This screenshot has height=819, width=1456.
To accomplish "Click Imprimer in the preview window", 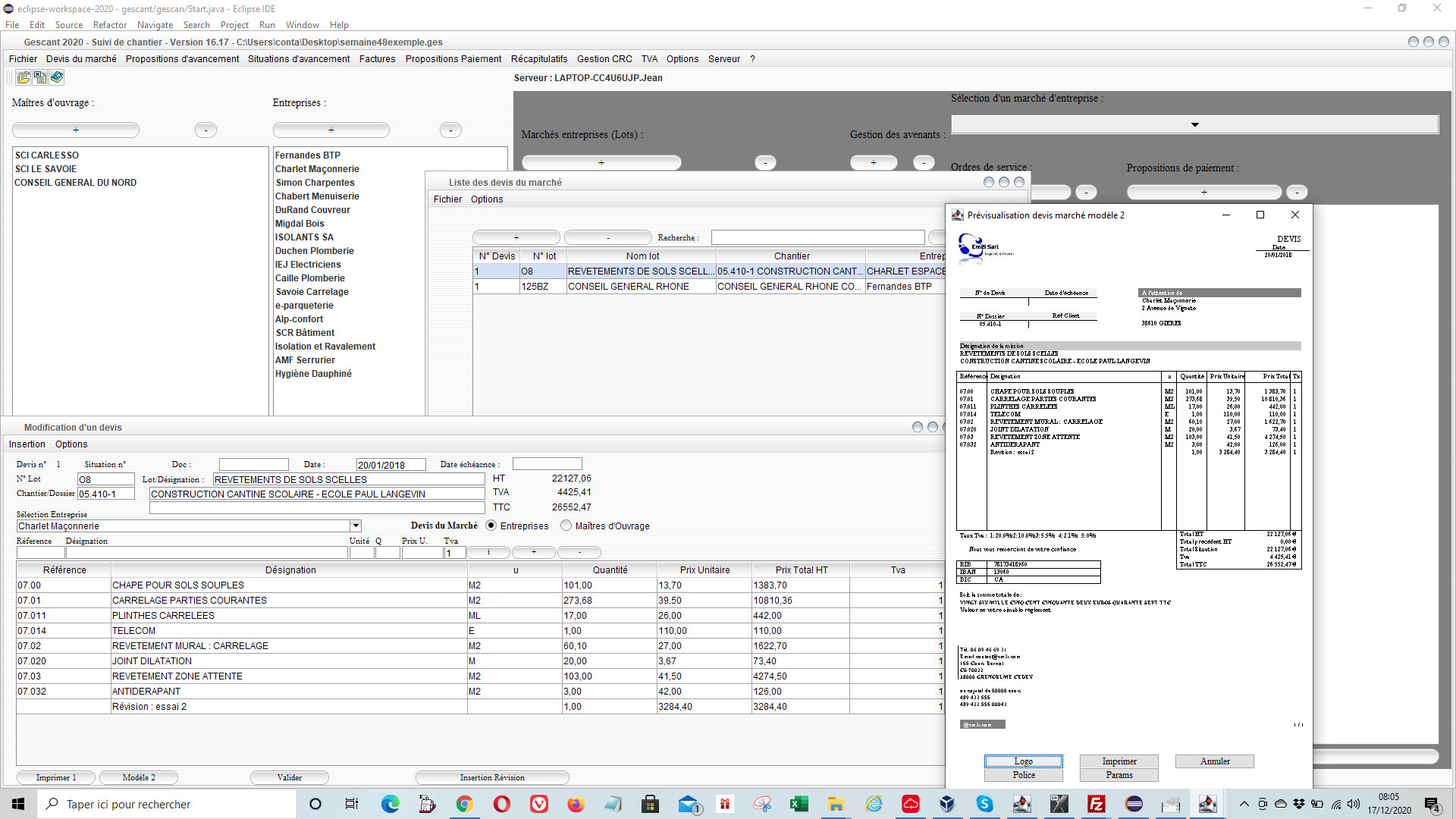I will pos(1119,761).
